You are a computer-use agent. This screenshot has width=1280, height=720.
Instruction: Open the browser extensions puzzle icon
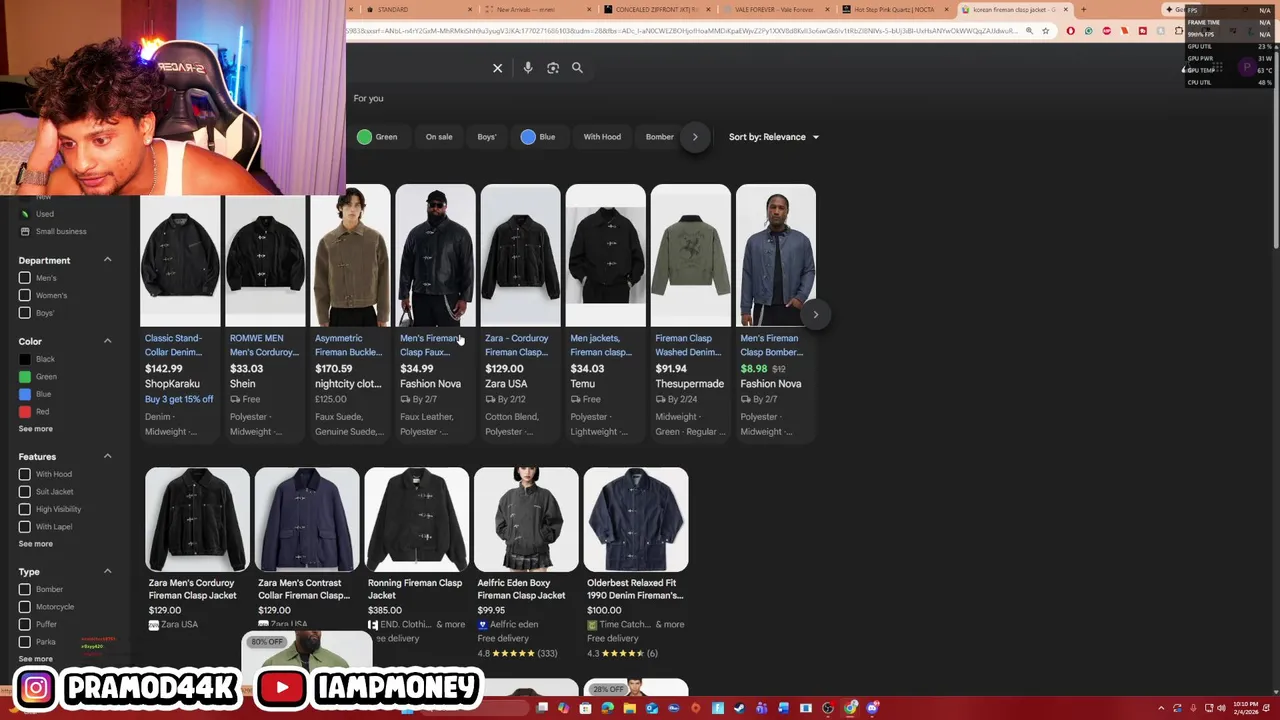coord(1178,31)
